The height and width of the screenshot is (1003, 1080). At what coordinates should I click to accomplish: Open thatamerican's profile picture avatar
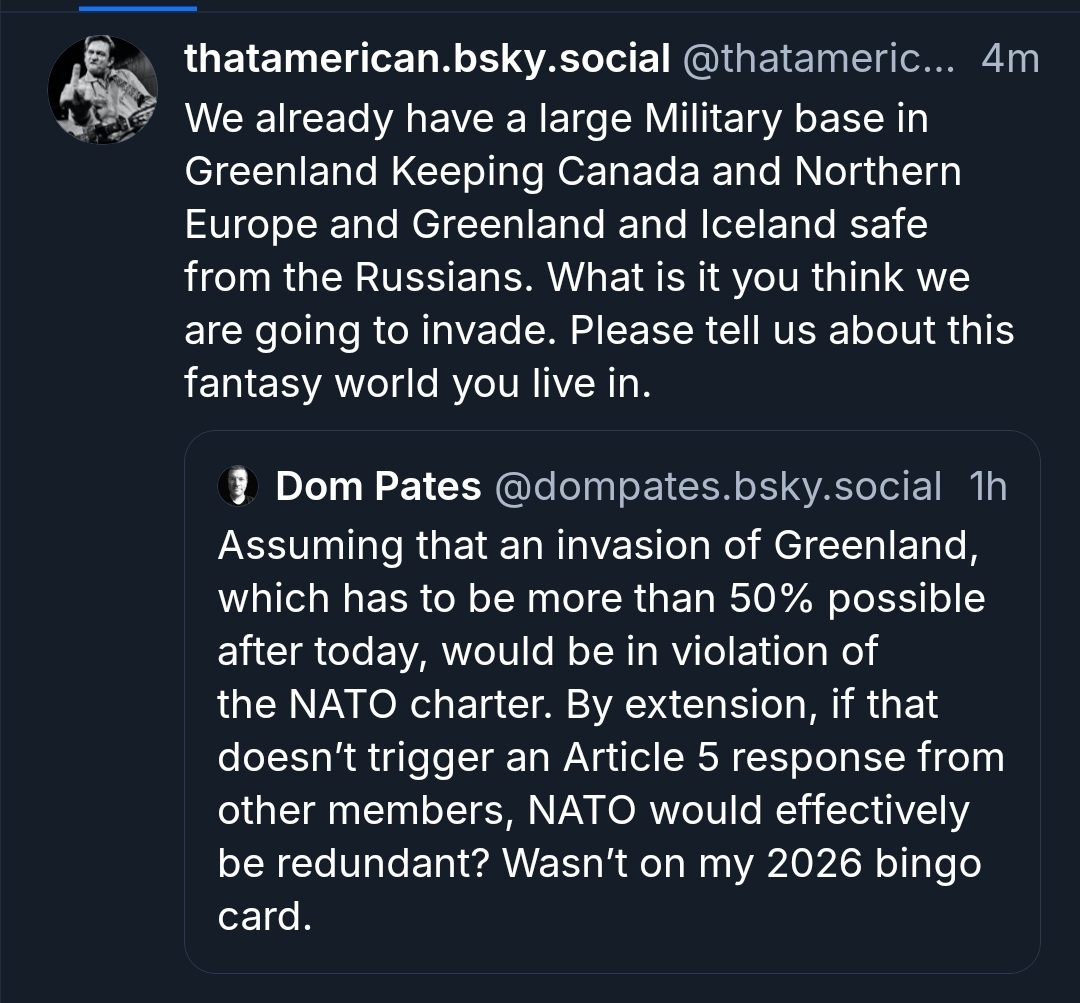(103, 90)
